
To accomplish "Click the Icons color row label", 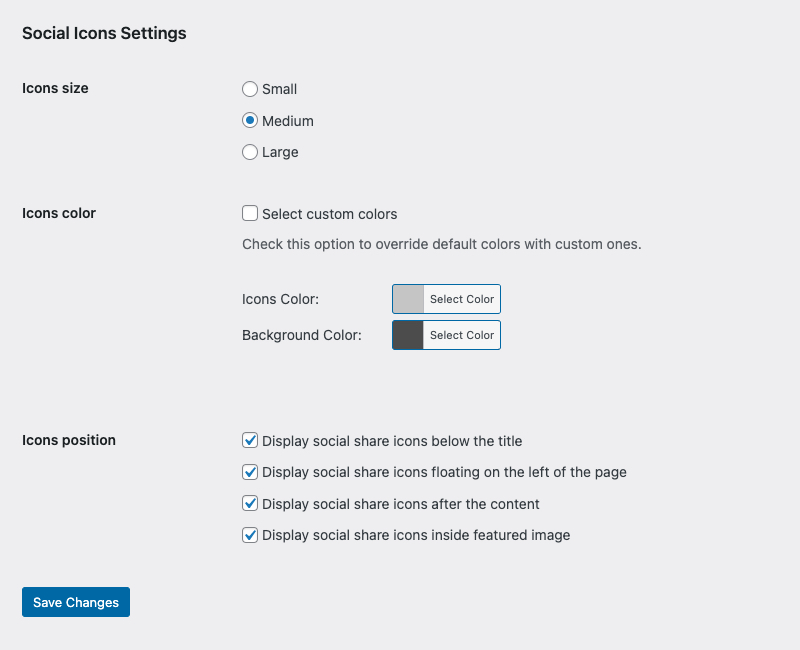I will (x=59, y=213).
